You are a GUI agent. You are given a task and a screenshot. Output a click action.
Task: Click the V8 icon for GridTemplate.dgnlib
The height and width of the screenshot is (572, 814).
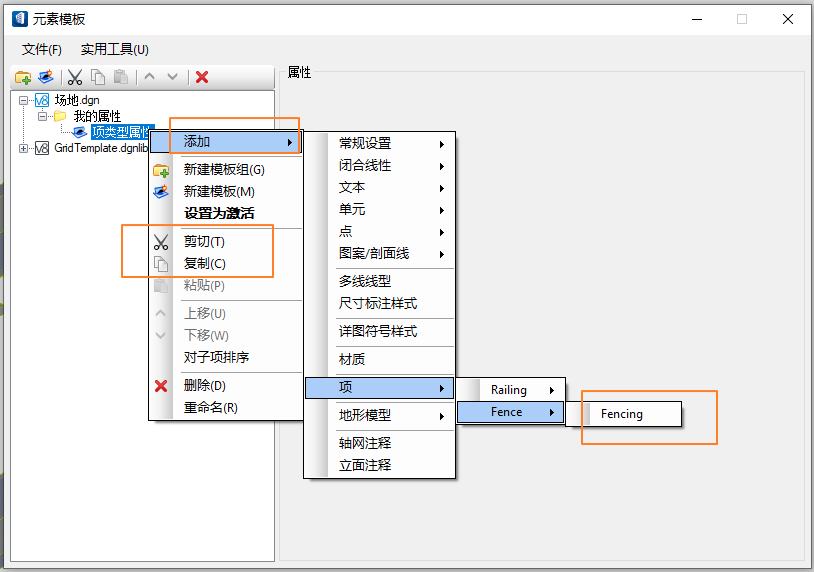42,148
